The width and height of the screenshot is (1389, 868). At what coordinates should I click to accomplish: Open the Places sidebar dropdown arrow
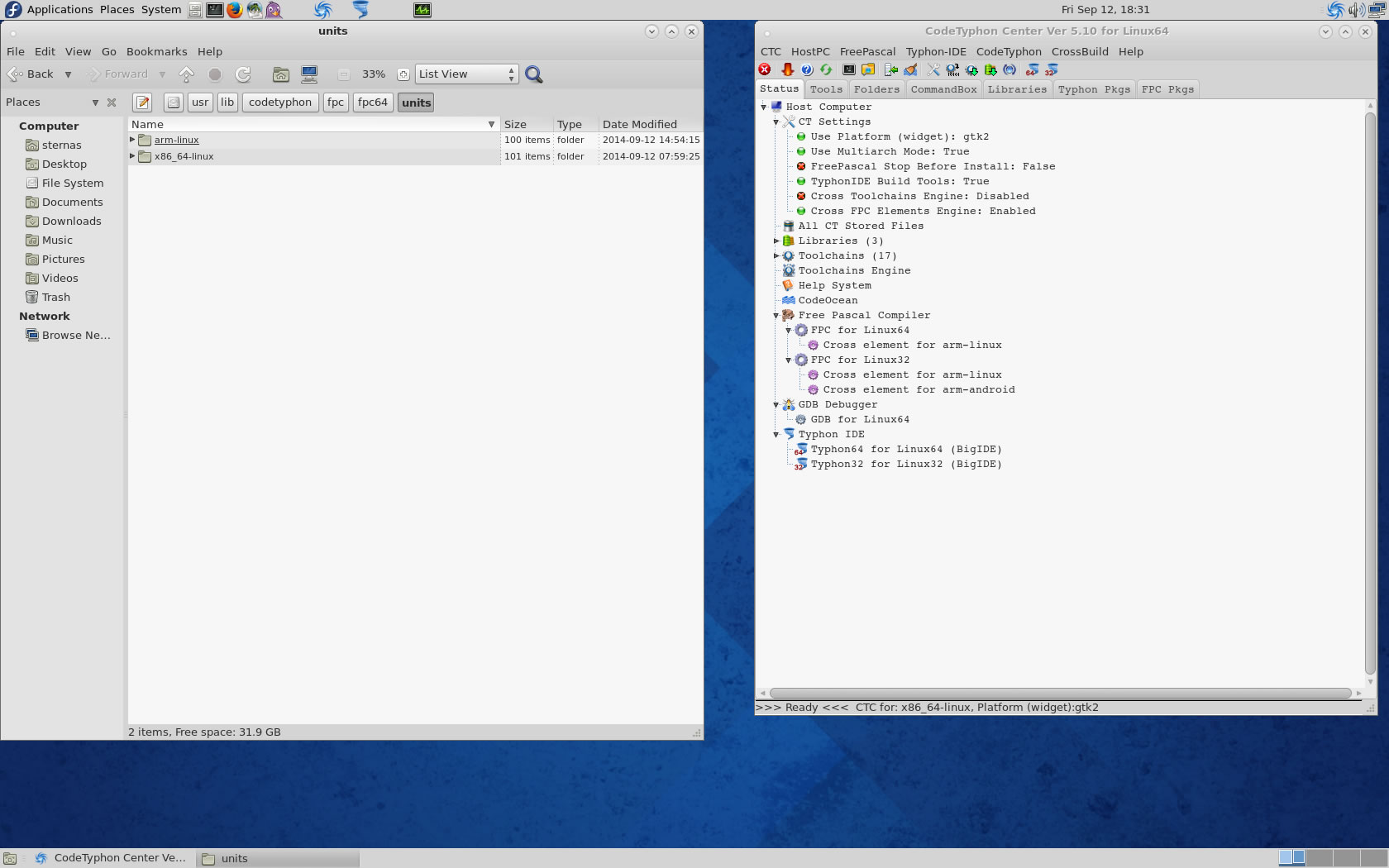(x=95, y=103)
